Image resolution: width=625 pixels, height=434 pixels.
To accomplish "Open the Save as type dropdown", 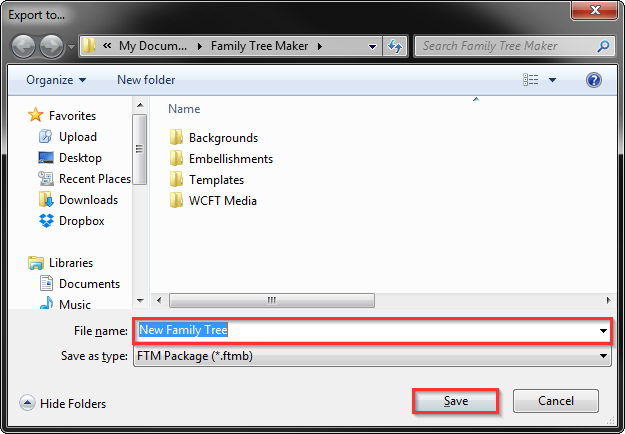I will [x=372, y=356].
